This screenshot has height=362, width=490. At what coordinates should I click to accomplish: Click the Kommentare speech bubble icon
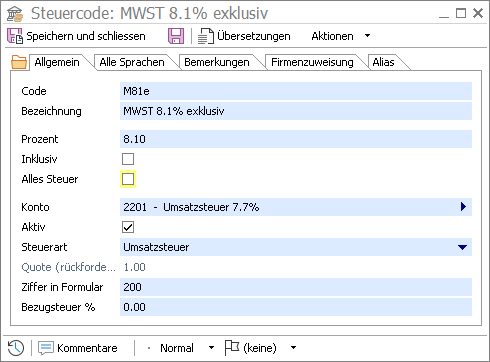[x=46, y=348]
